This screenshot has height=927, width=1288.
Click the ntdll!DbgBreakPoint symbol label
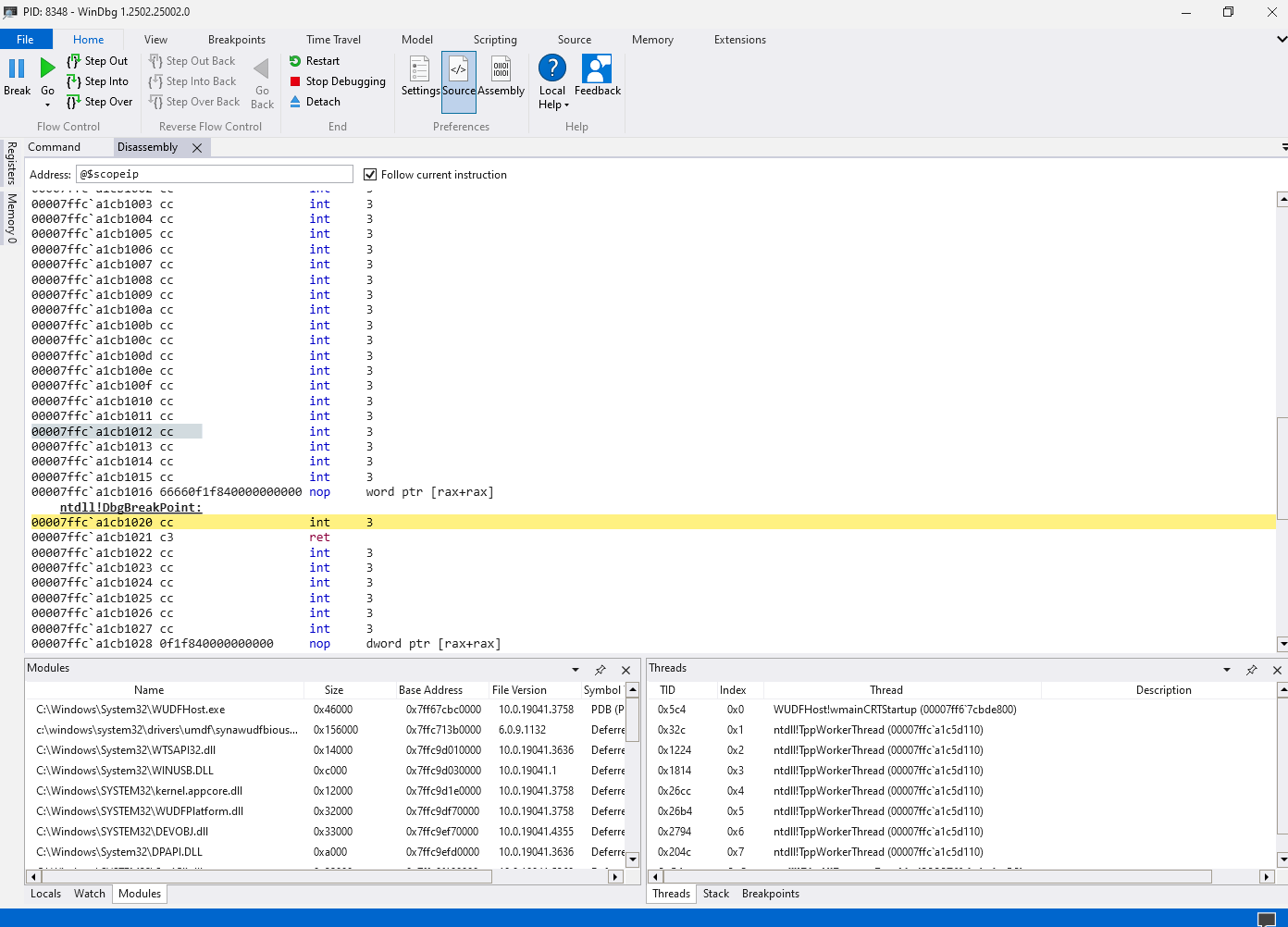tap(130, 507)
